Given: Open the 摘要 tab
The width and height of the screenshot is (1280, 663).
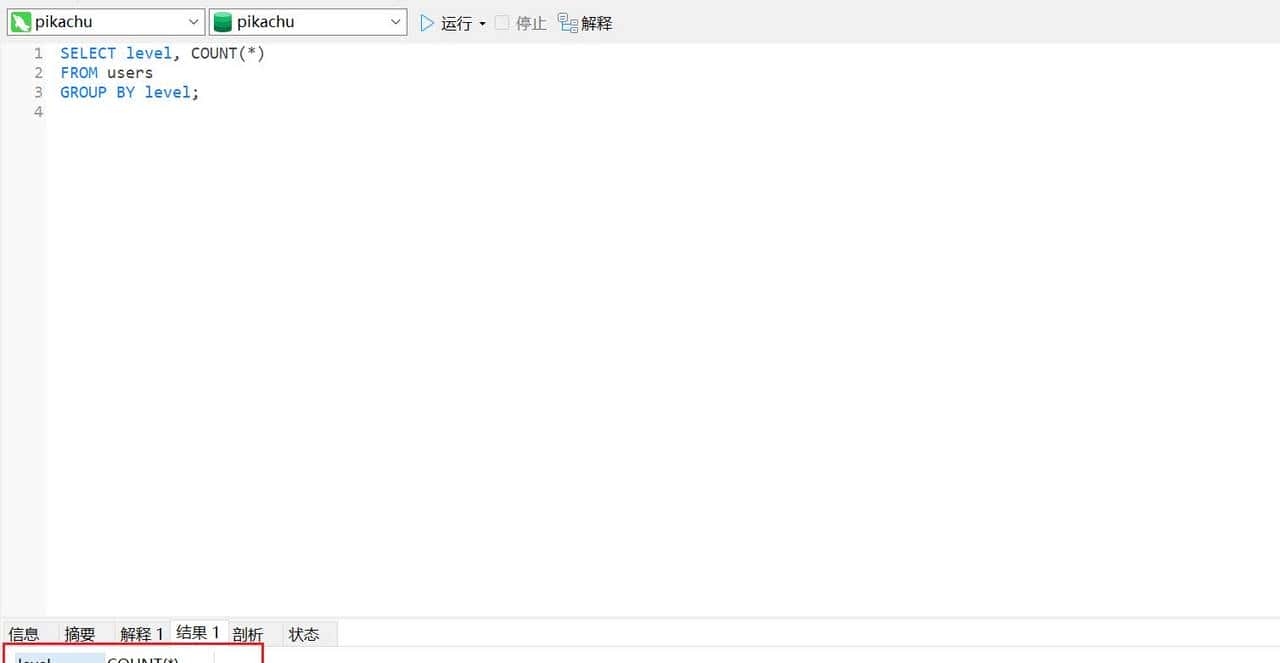Looking at the screenshot, I should (80, 633).
